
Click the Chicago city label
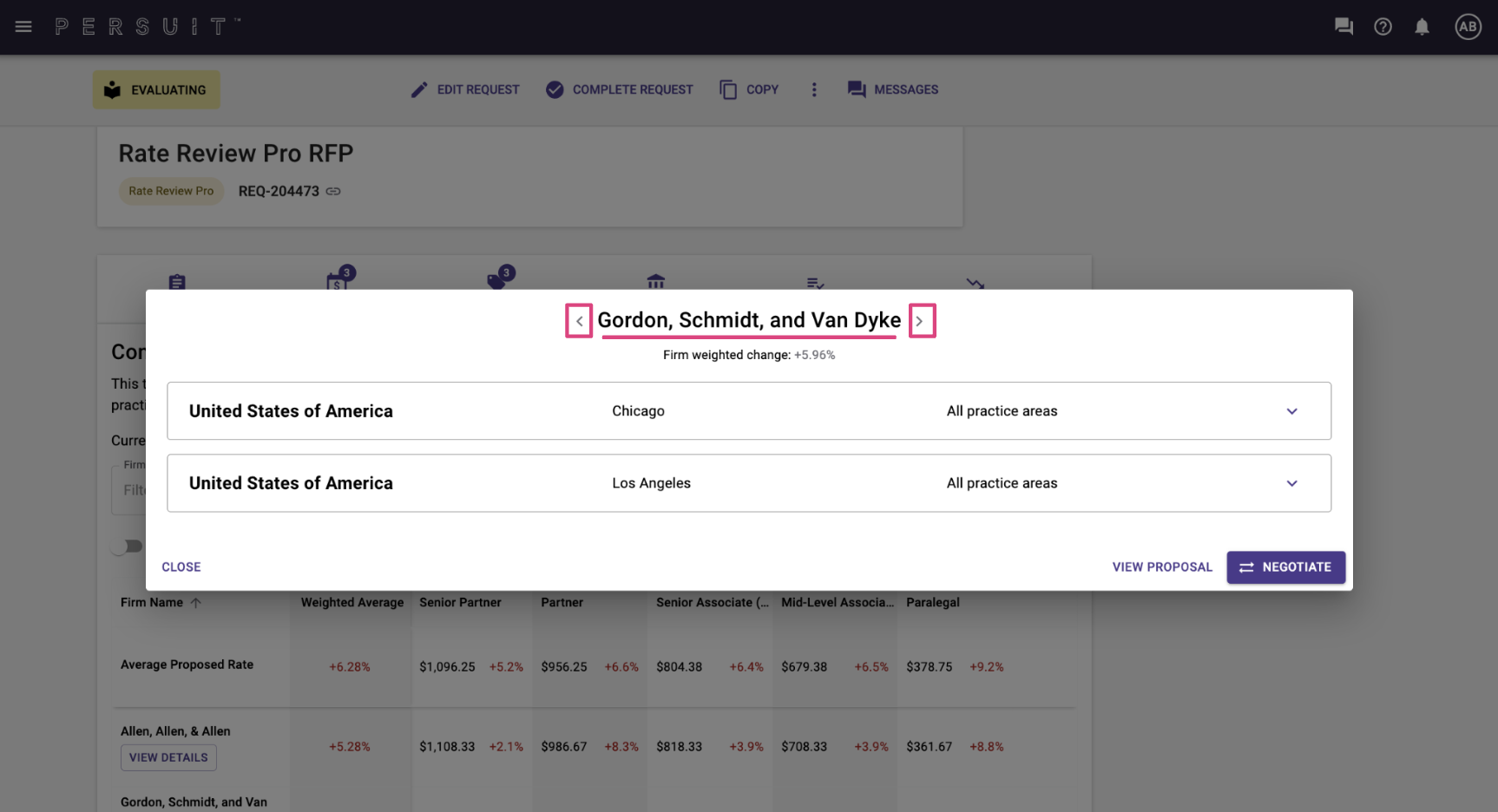[x=638, y=411]
